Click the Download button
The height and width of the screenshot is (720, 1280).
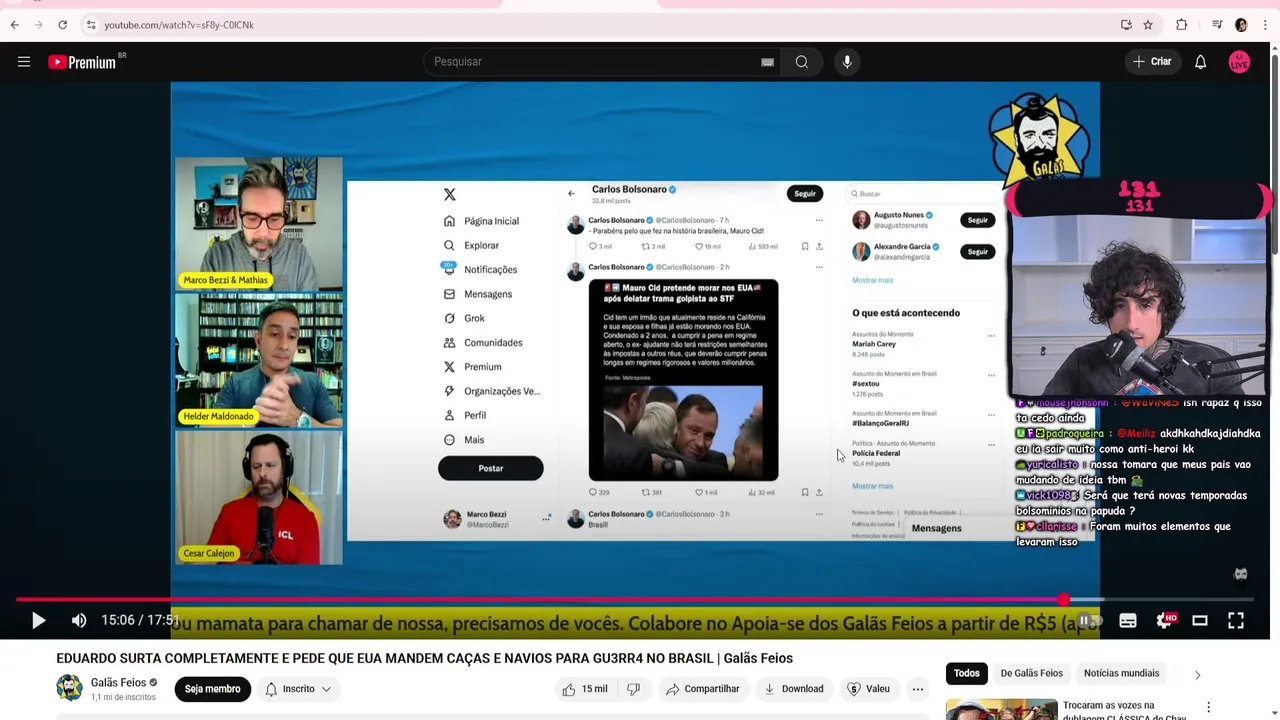pyautogui.click(x=794, y=689)
